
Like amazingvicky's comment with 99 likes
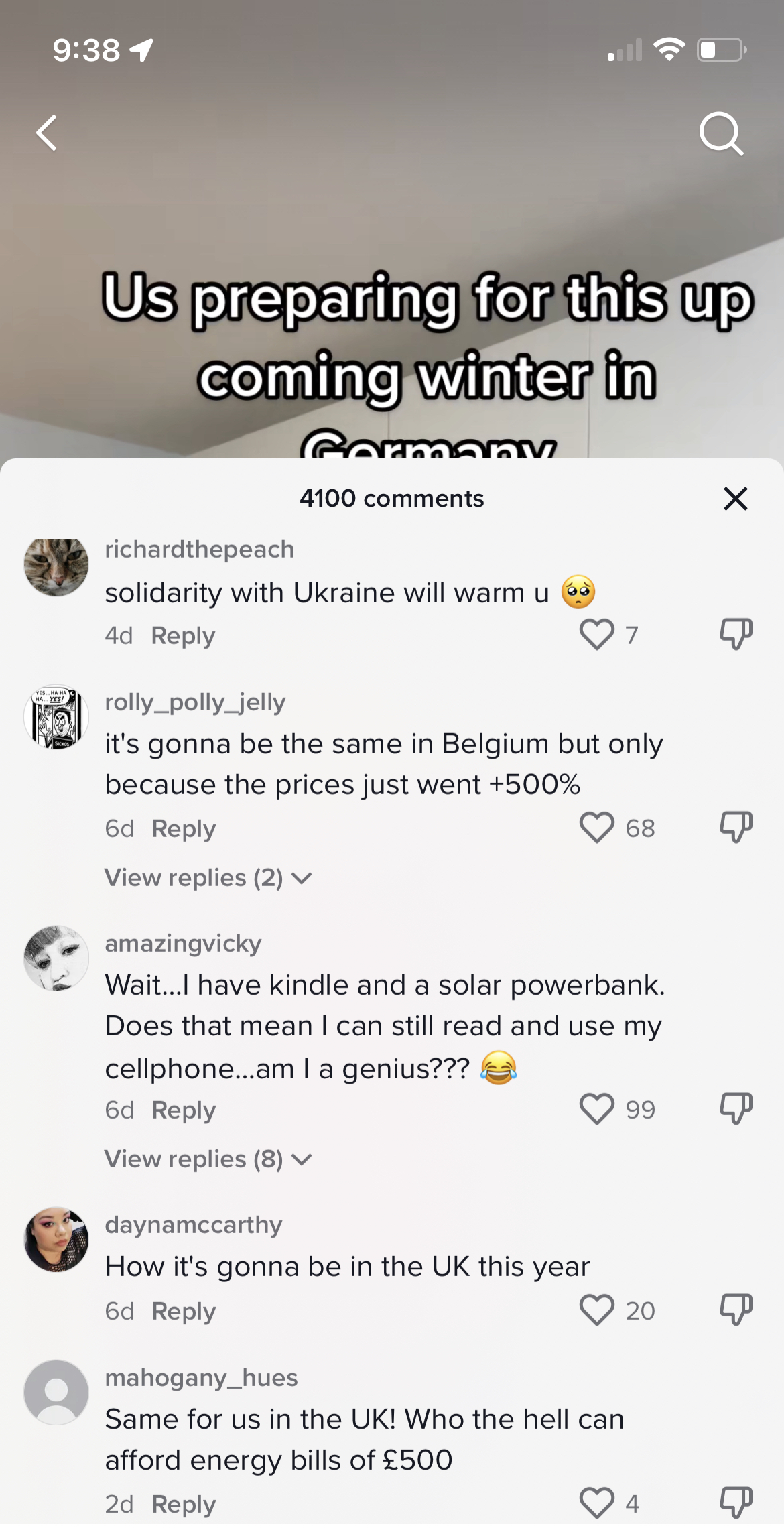(596, 1108)
